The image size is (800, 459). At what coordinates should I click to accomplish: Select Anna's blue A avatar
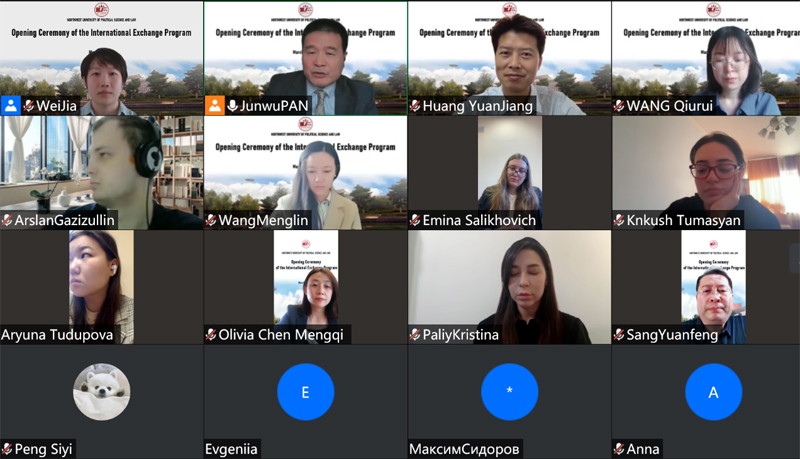[713, 392]
